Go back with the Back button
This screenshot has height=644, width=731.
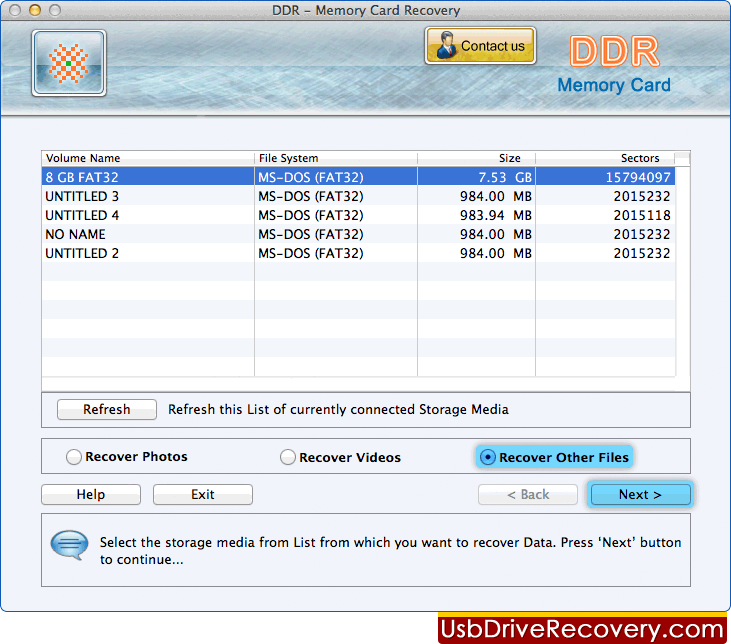[x=528, y=494]
